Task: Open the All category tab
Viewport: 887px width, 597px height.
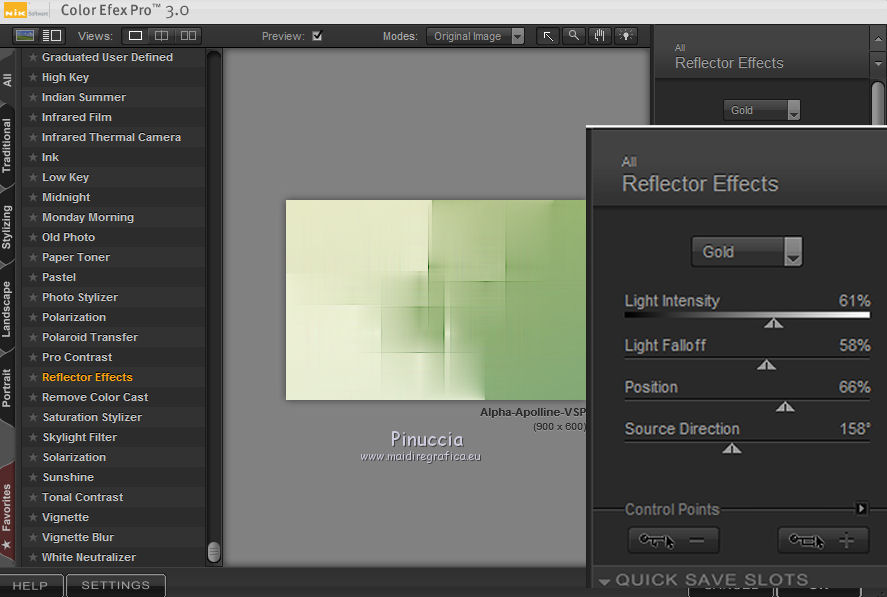Action: coord(7,79)
